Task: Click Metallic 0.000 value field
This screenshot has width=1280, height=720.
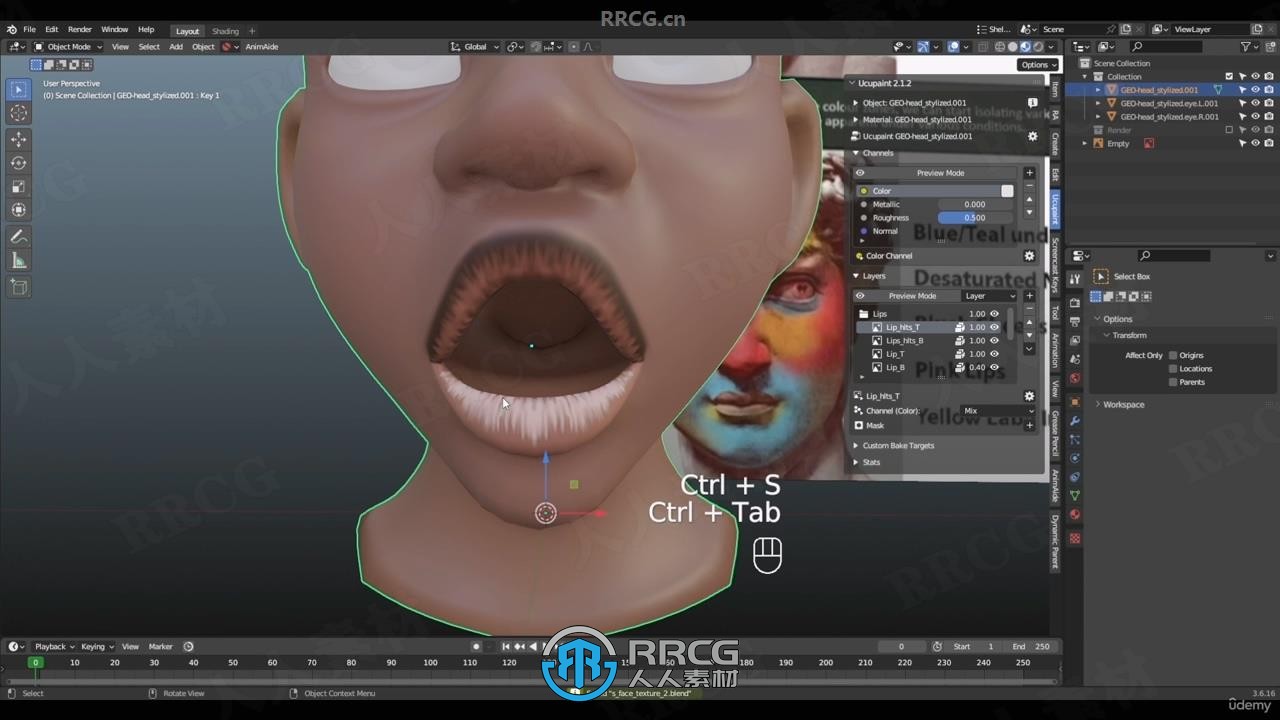Action: [x=976, y=204]
